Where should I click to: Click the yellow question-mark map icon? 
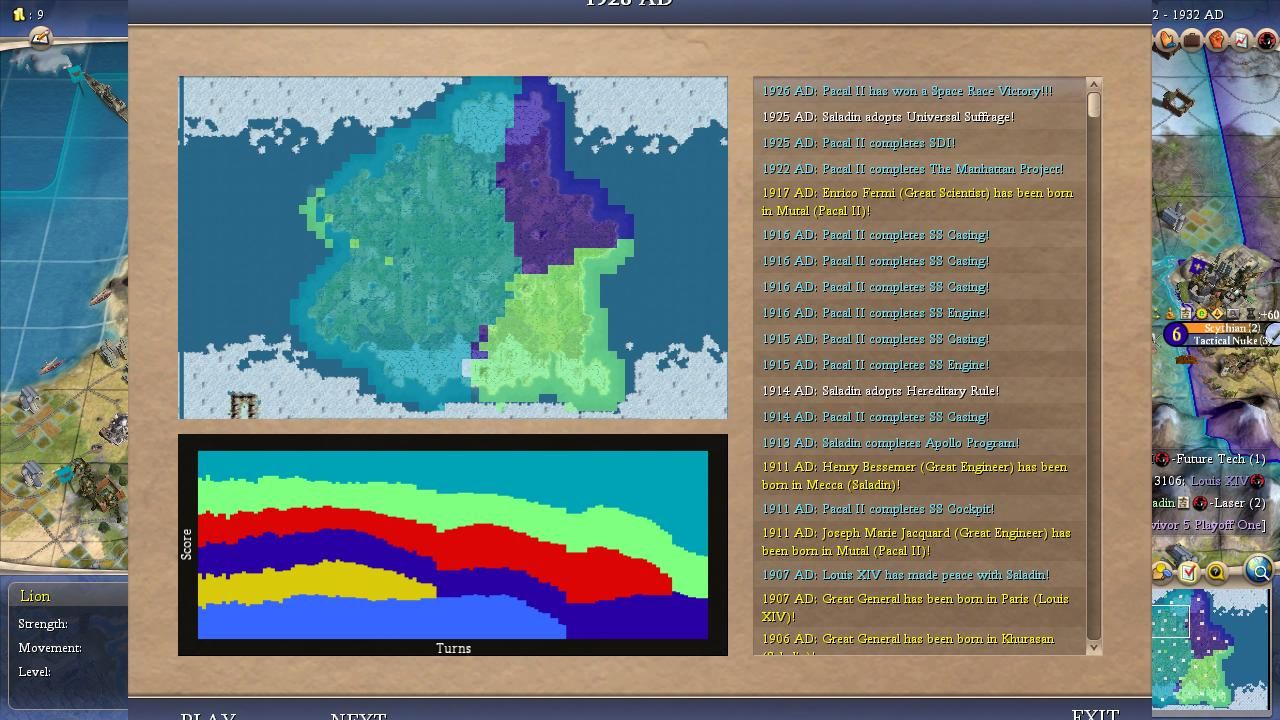tap(1216, 573)
